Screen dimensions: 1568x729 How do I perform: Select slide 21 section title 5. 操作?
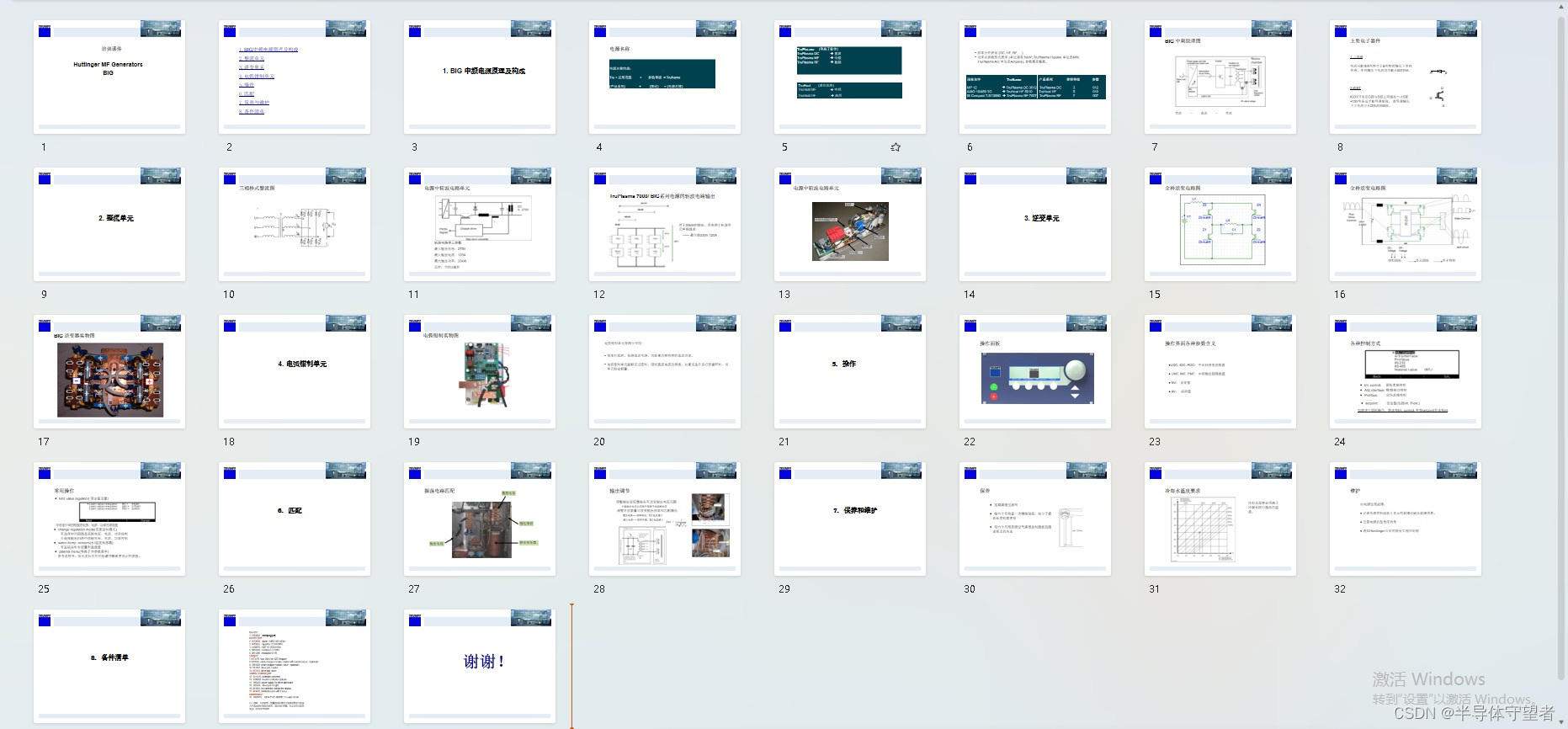[x=850, y=371]
